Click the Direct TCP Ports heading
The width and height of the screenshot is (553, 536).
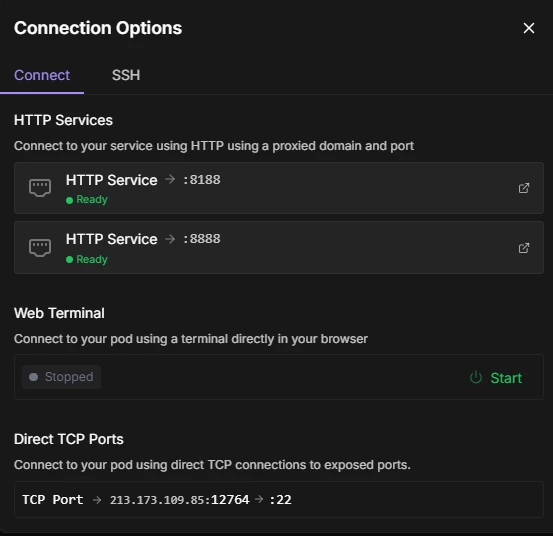(69, 439)
